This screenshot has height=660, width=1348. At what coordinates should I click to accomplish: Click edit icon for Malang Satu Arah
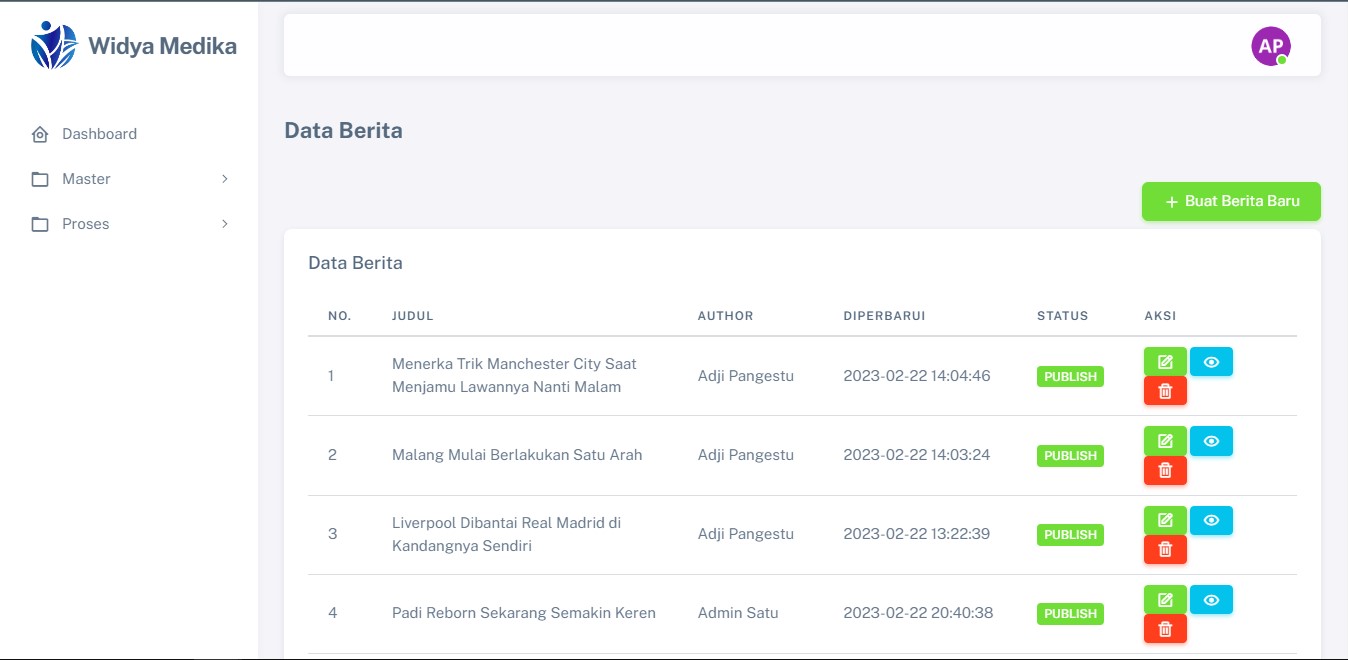tap(1165, 441)
